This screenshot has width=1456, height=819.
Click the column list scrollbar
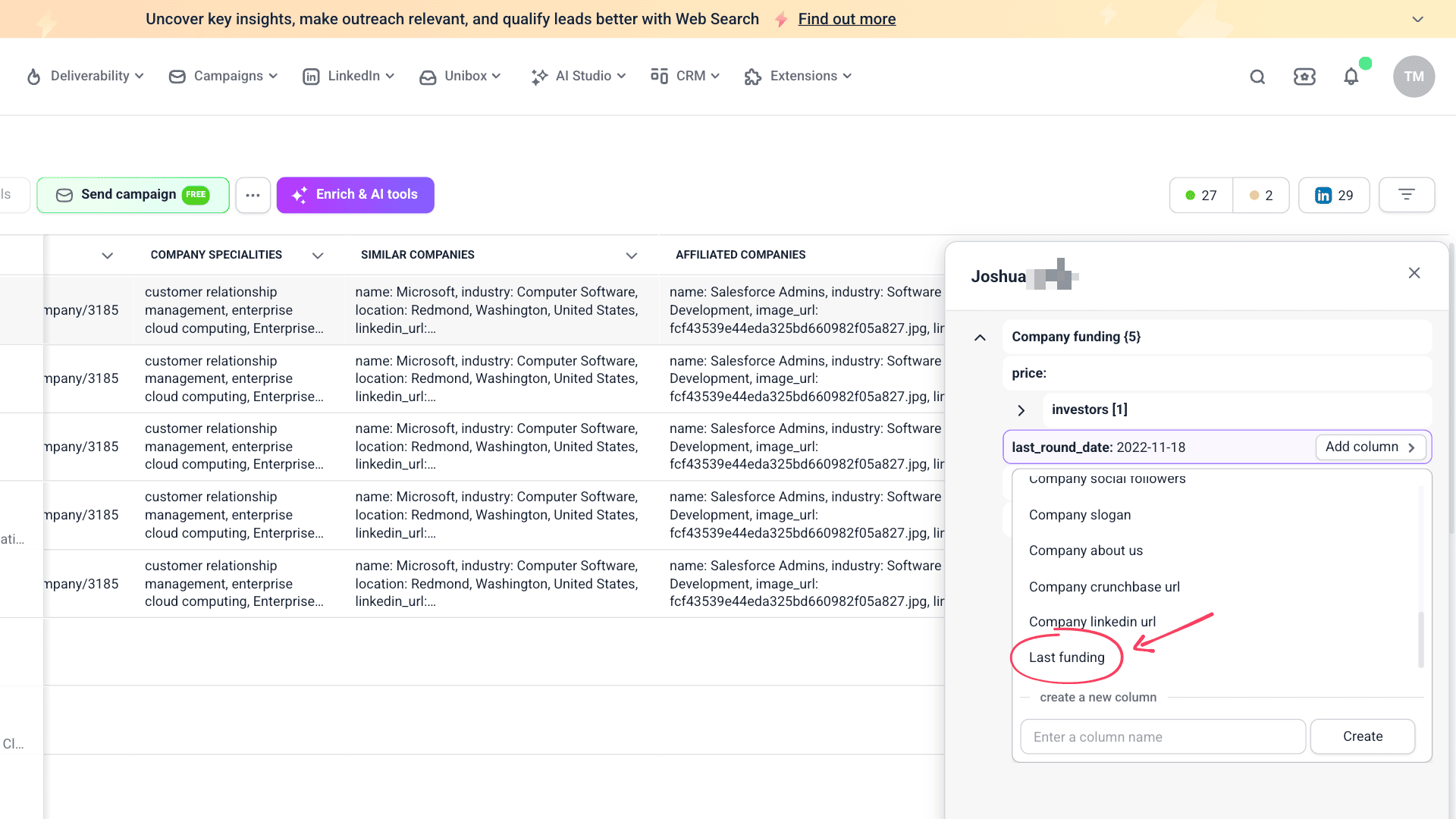(1420, 639)
